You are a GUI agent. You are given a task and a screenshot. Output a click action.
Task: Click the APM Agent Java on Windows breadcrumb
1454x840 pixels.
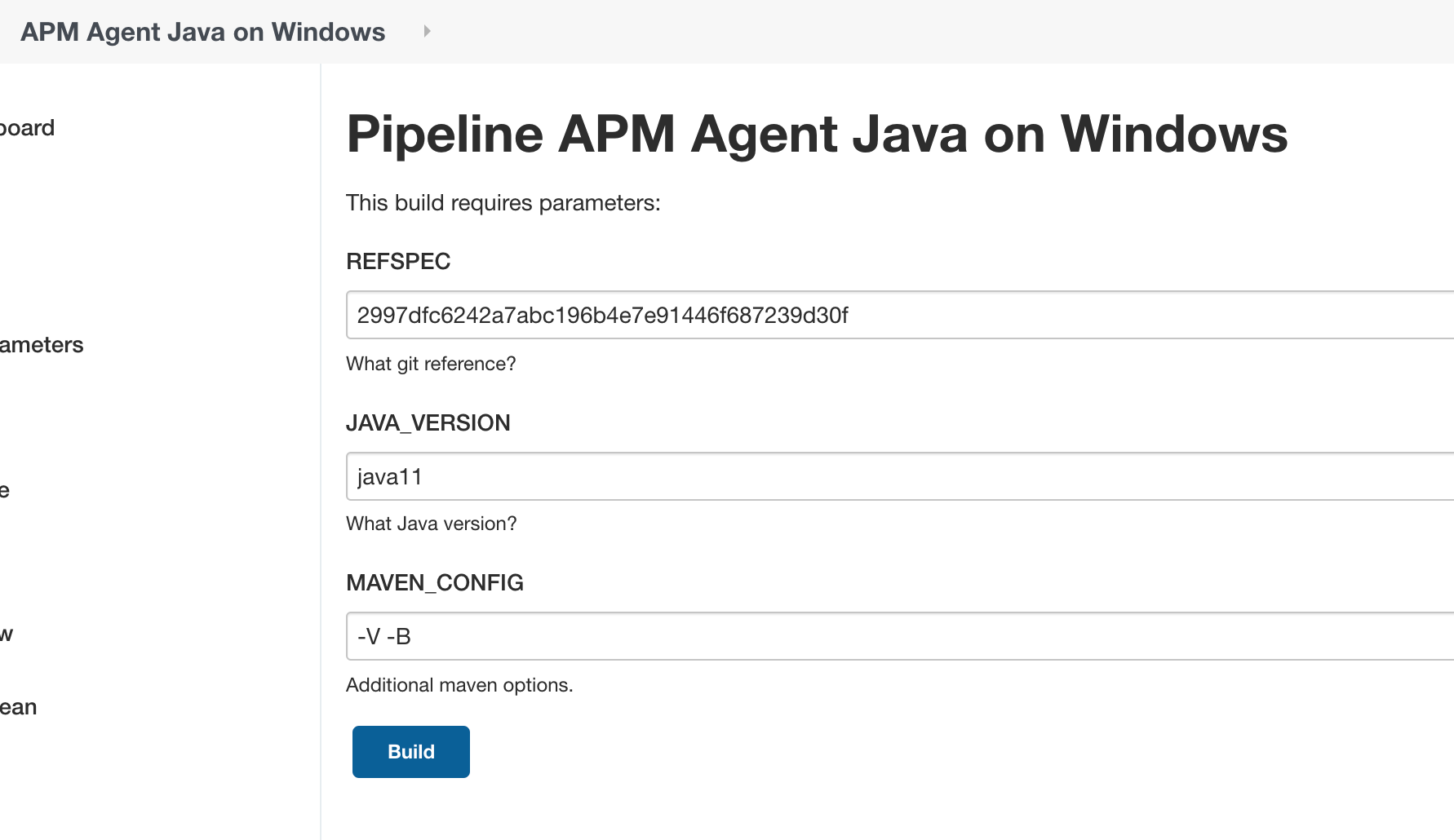point(202,32)
